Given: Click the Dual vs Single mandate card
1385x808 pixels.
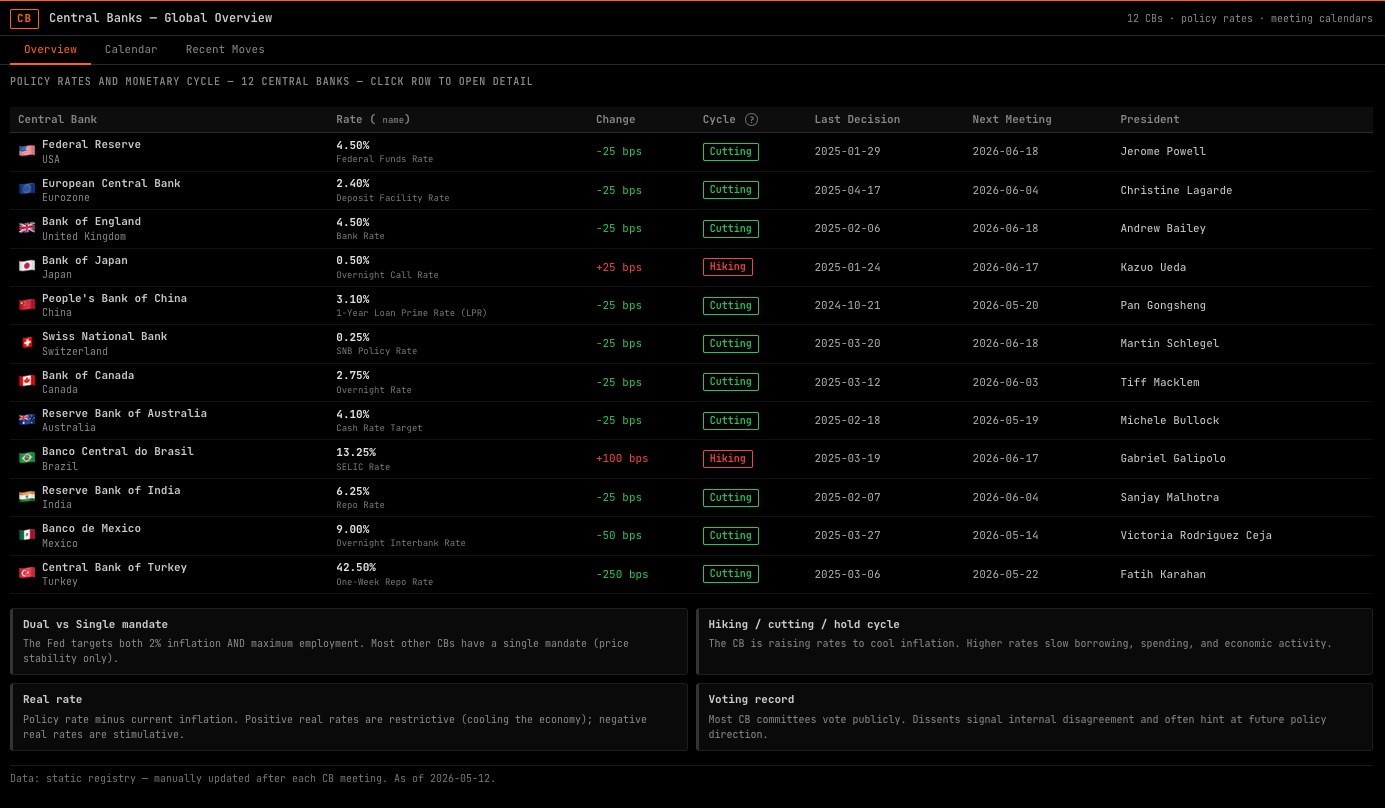Looking at the screenshot, I should click(349, 641).
